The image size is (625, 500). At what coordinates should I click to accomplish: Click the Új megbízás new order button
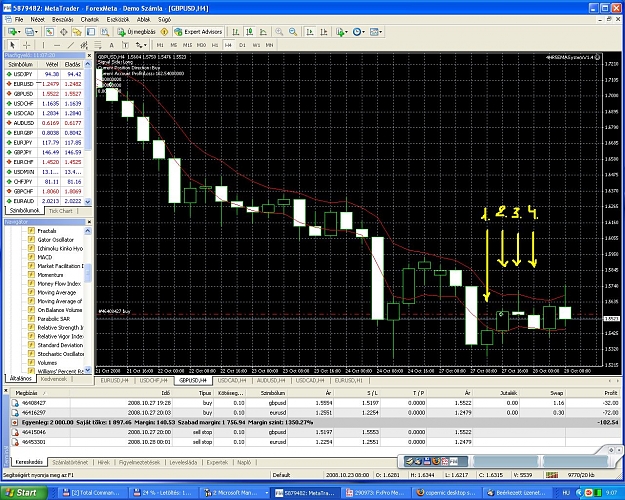136,32
